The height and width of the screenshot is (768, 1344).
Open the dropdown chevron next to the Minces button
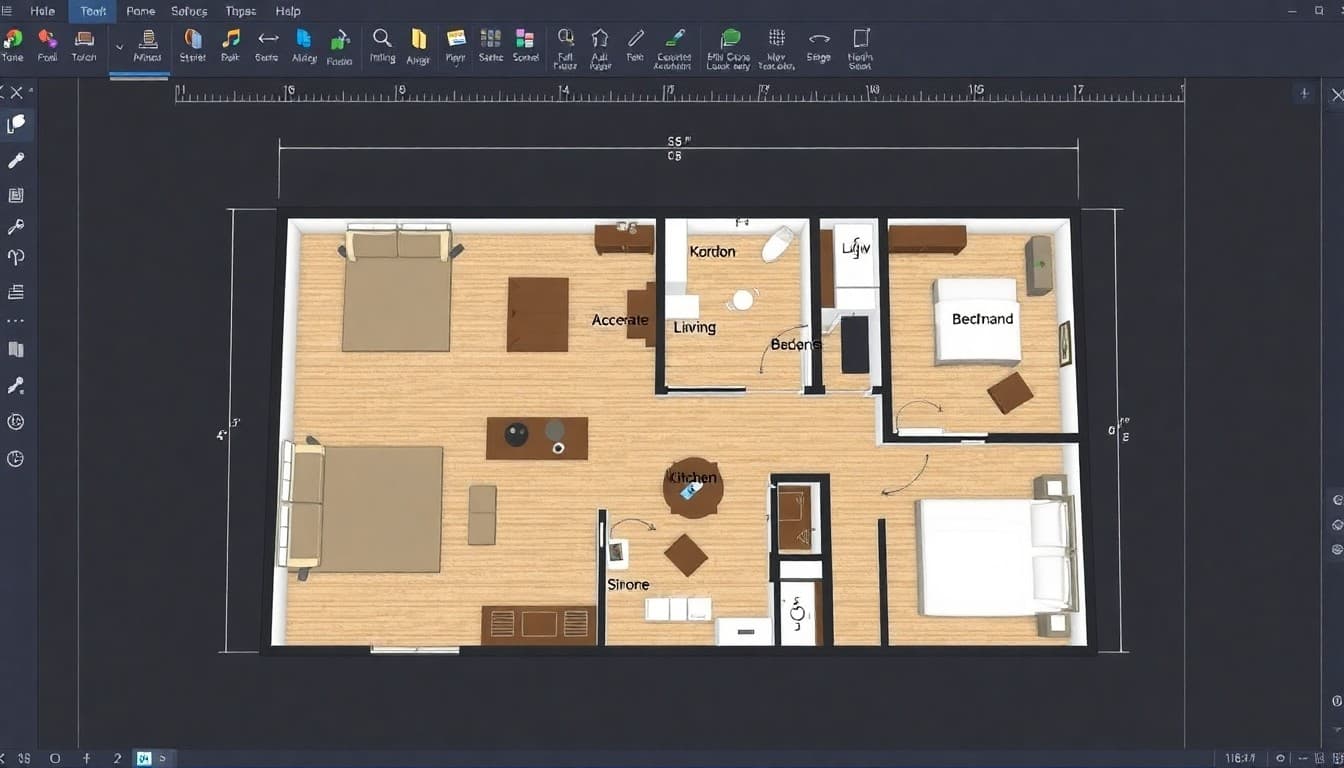120,46
